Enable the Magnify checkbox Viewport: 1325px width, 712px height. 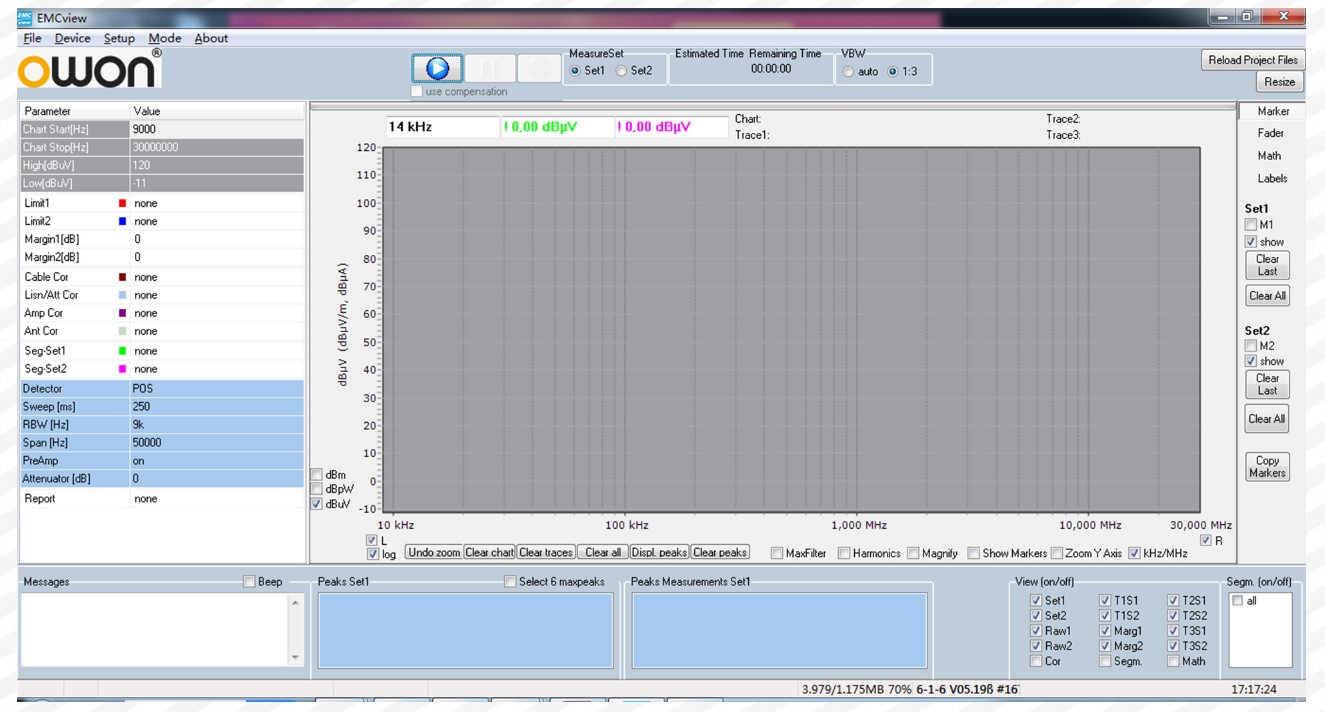coord(913,553)
